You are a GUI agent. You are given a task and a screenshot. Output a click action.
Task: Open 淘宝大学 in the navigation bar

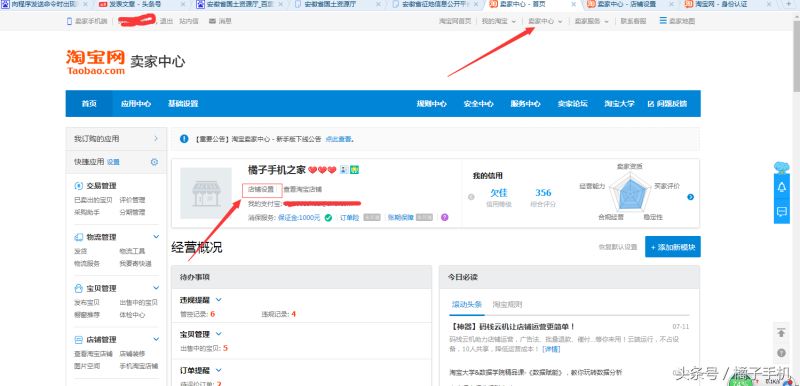pyautogui.click(x=619, y=104)
